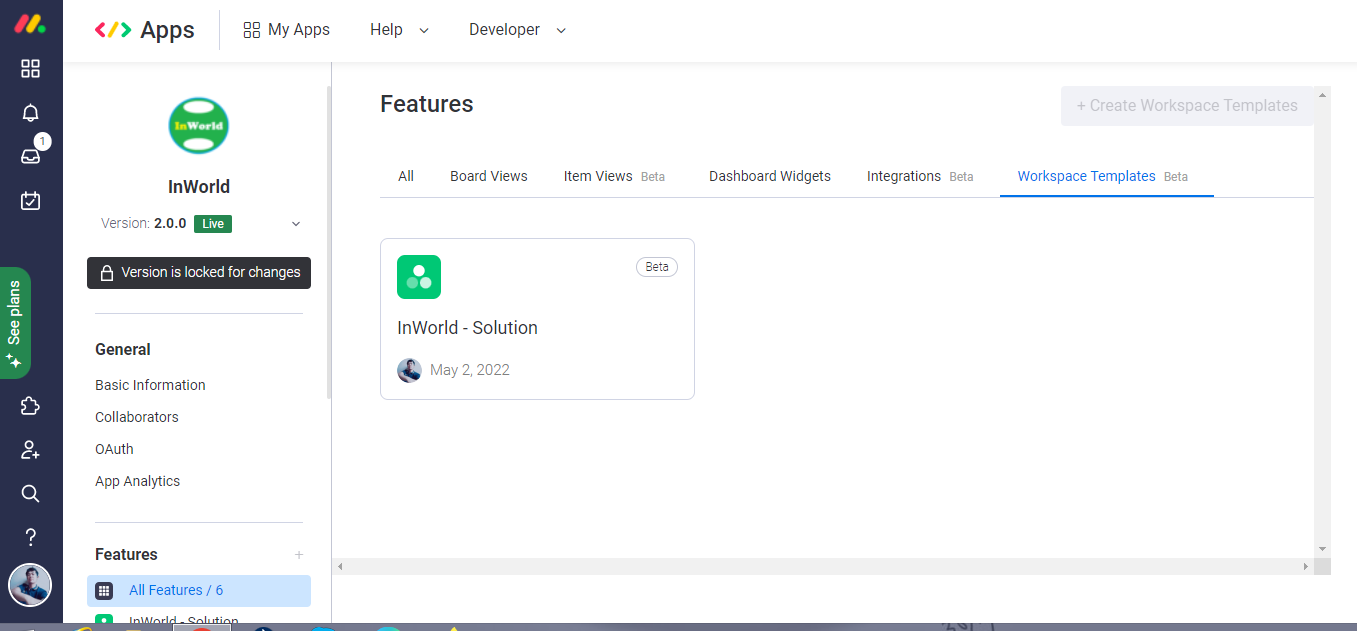Open the OAuth settings

(114, 449)
